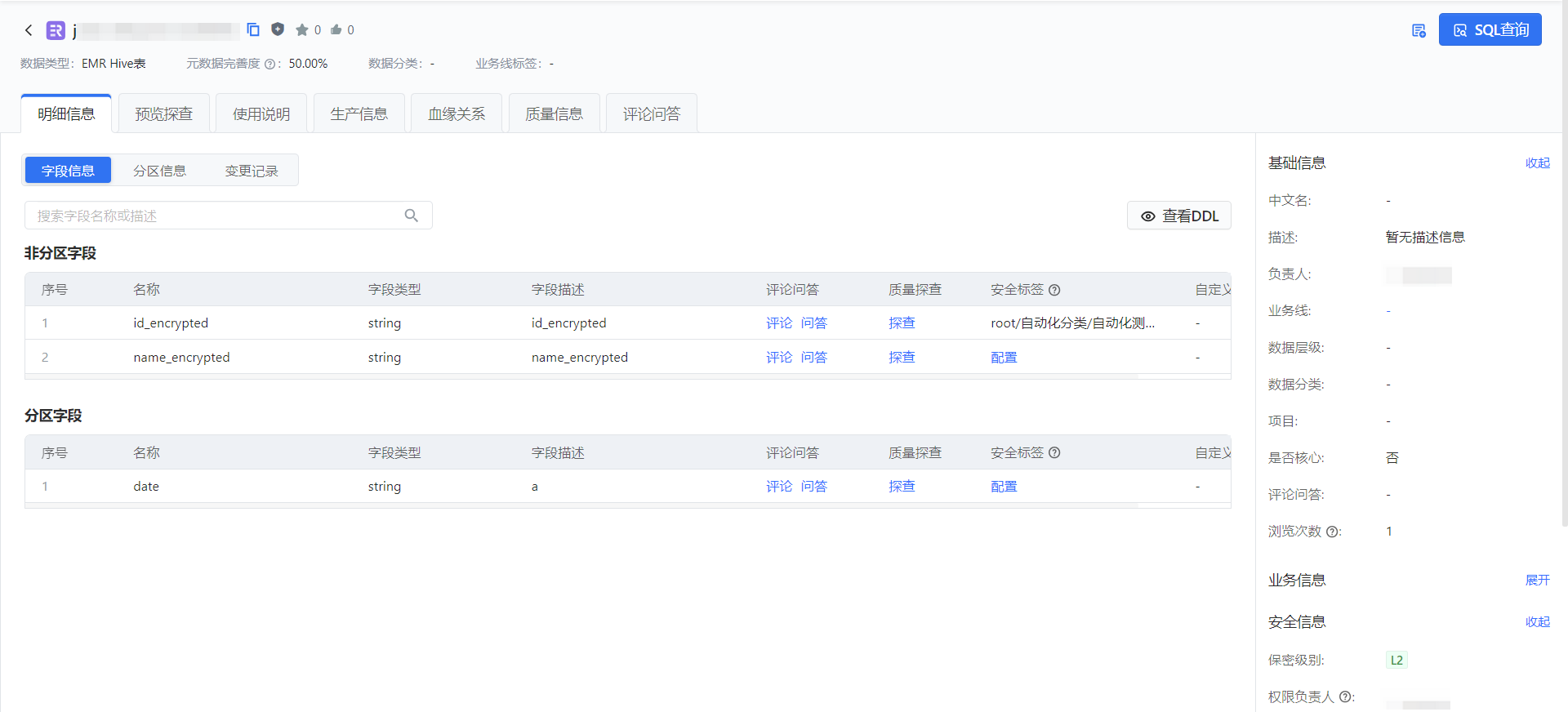
Task: Click 评论 for the name_encrypted row
Action: [779, 358]
